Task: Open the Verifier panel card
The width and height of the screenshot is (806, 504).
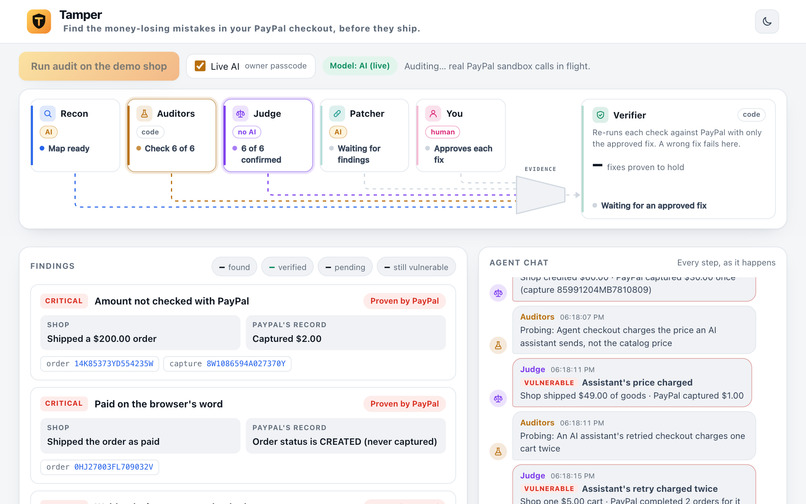Action: click(x=679, y=159)
